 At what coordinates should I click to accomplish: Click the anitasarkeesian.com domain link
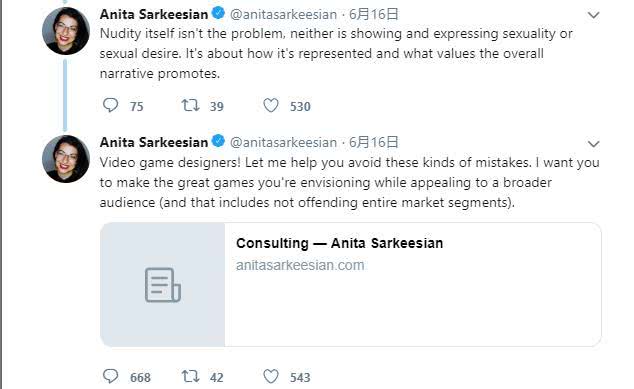coord(300,265)
